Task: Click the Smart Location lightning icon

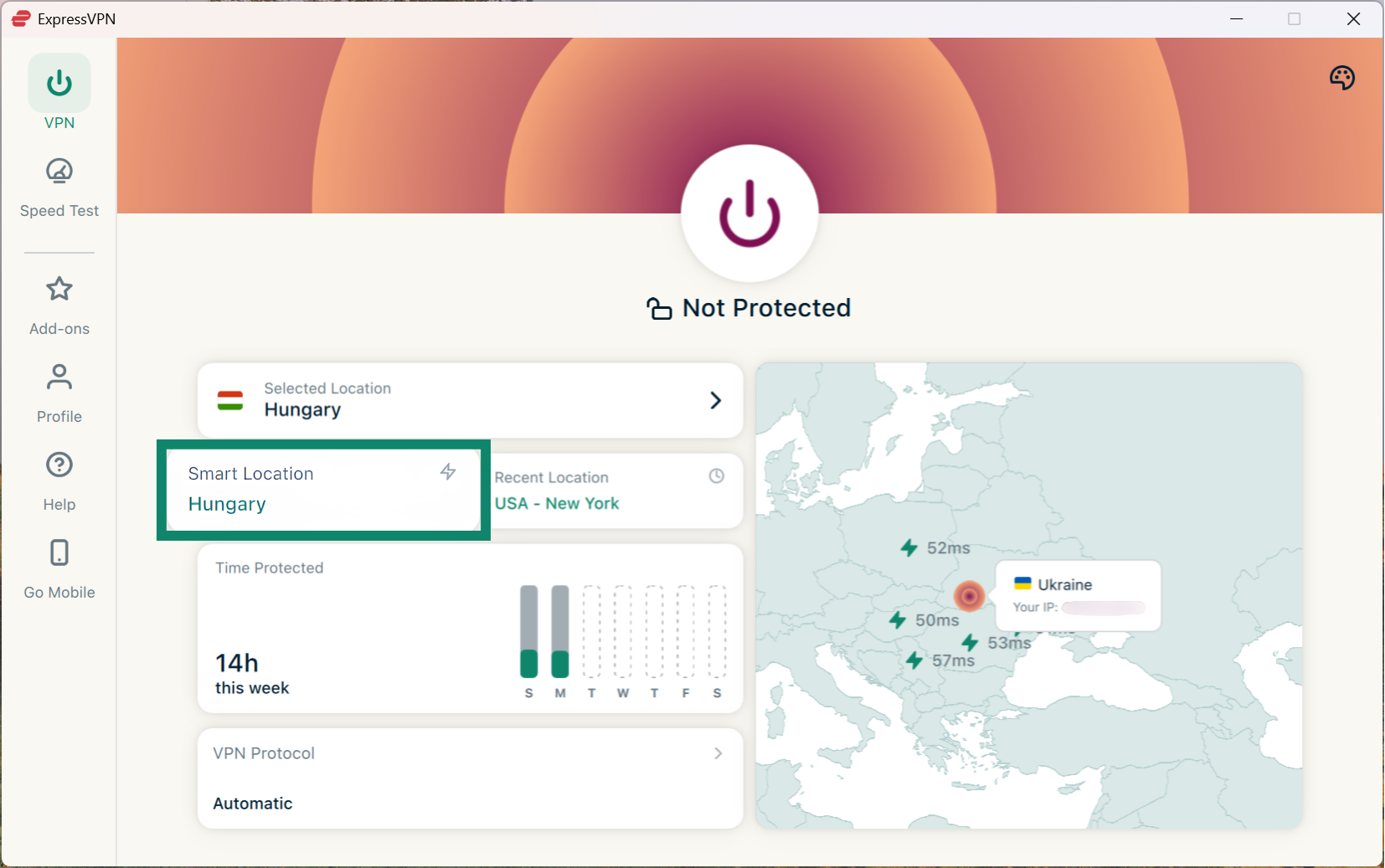Action: tap(448, 472)
